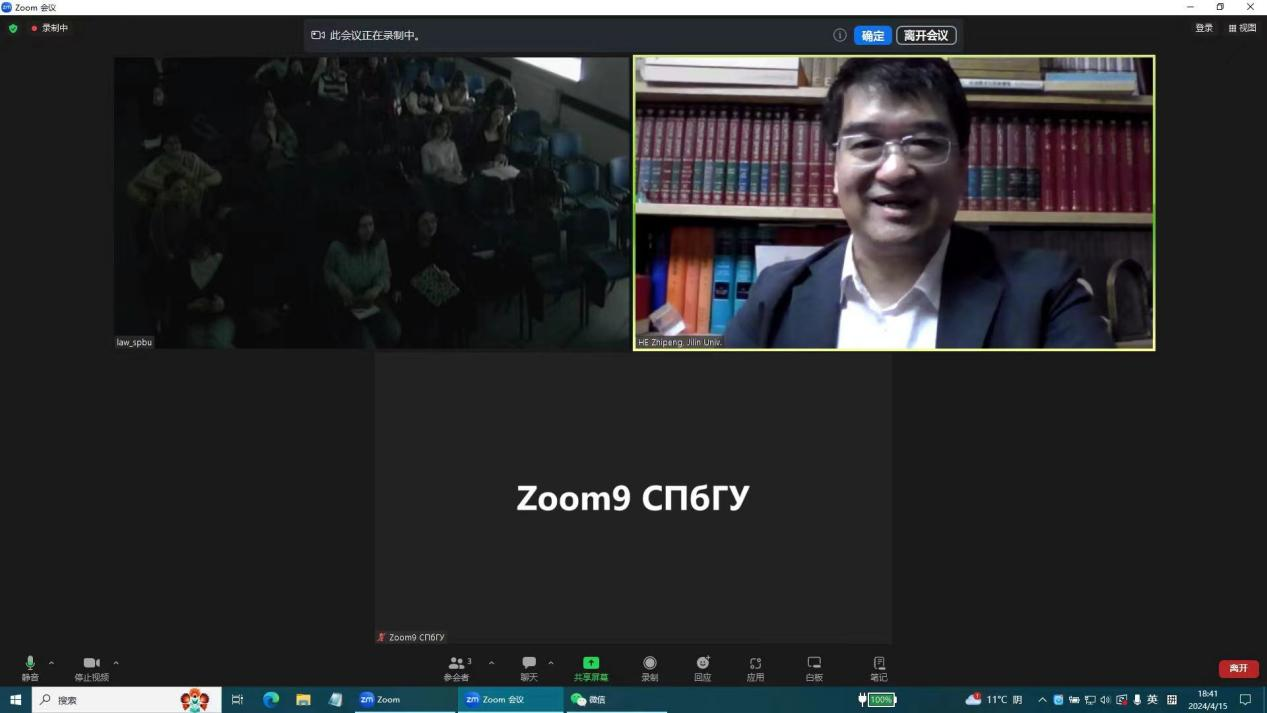
Task: Expand the arrow next to Participants
Action: click(491, 663)
